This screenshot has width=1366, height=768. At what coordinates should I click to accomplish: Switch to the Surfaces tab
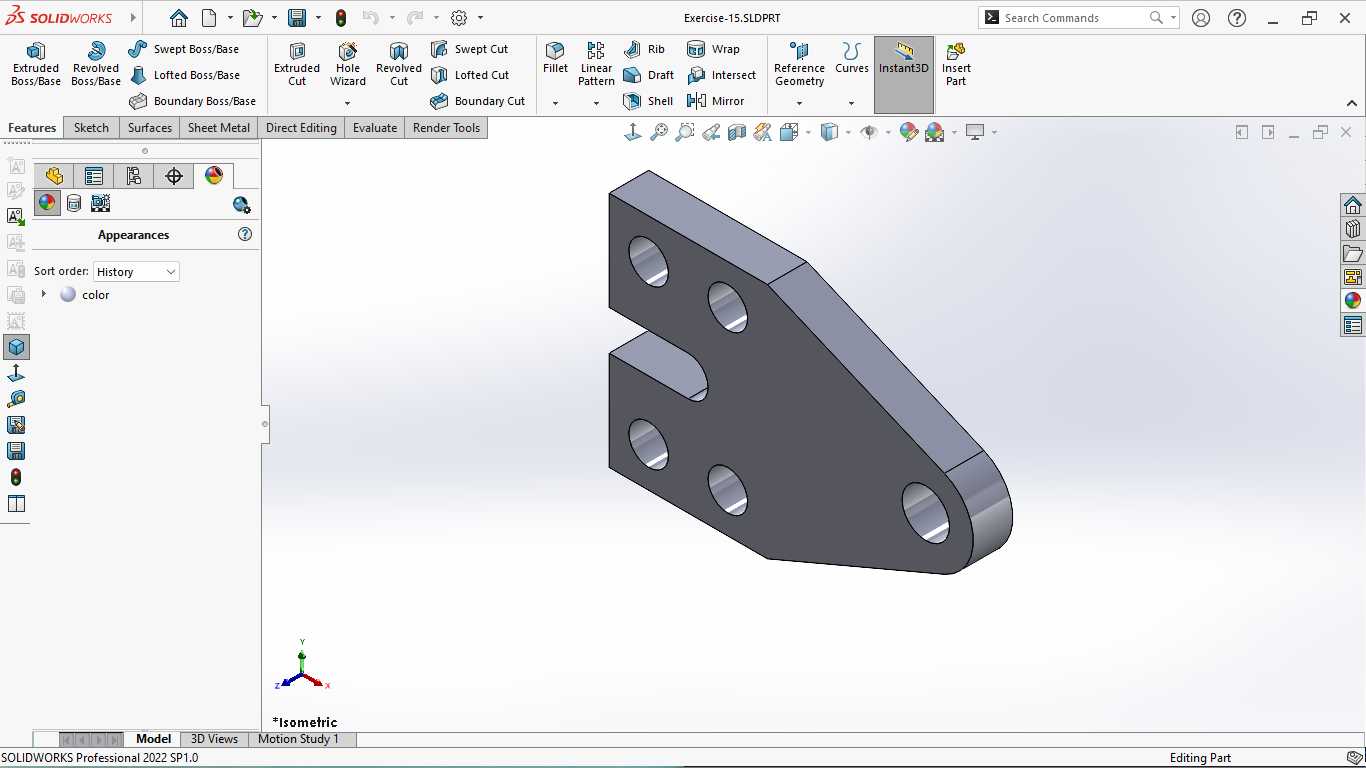(x=150, y=127)
